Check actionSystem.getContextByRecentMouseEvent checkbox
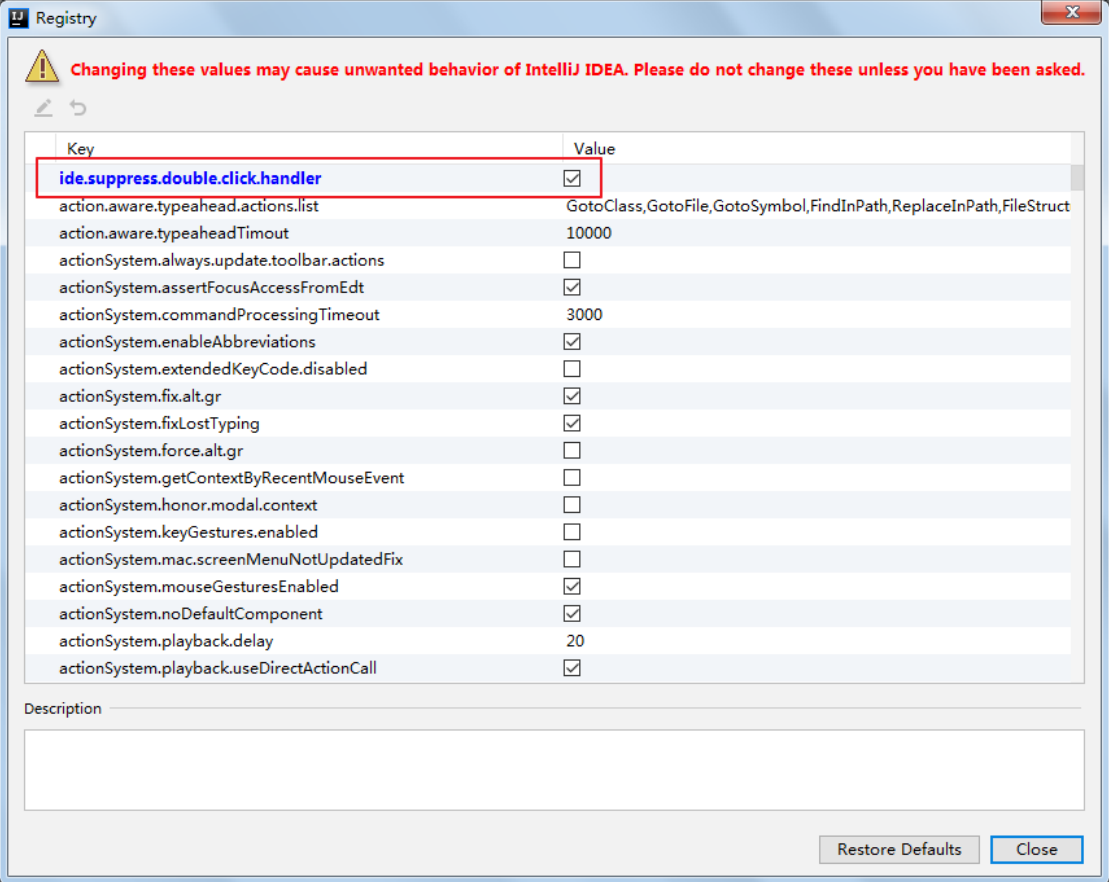 point(572,477)
